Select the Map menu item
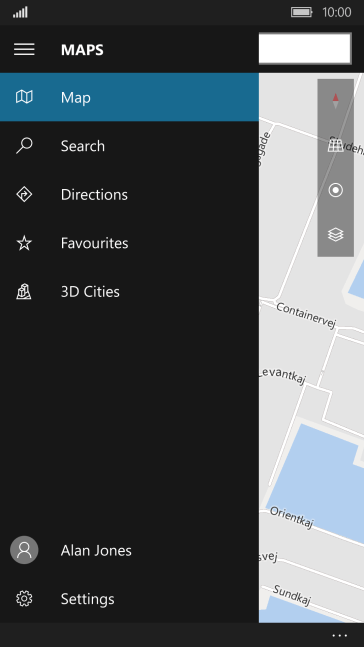The width and height of the screenshot is (364, 647). click(129, 97)
